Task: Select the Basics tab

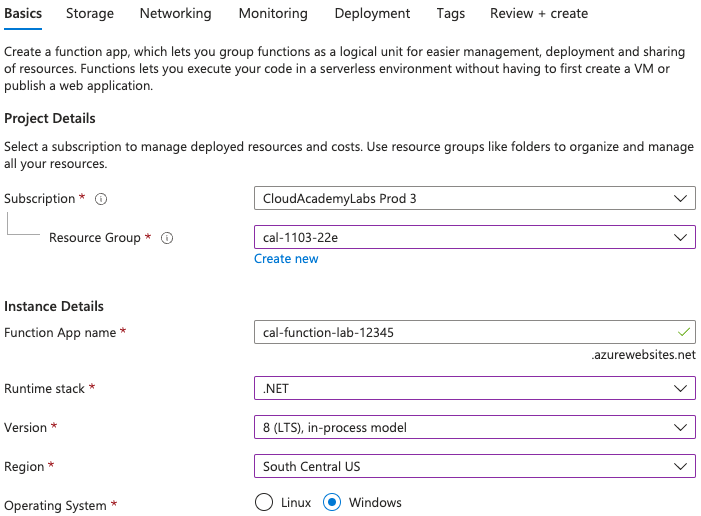Action: click(23, 14)
